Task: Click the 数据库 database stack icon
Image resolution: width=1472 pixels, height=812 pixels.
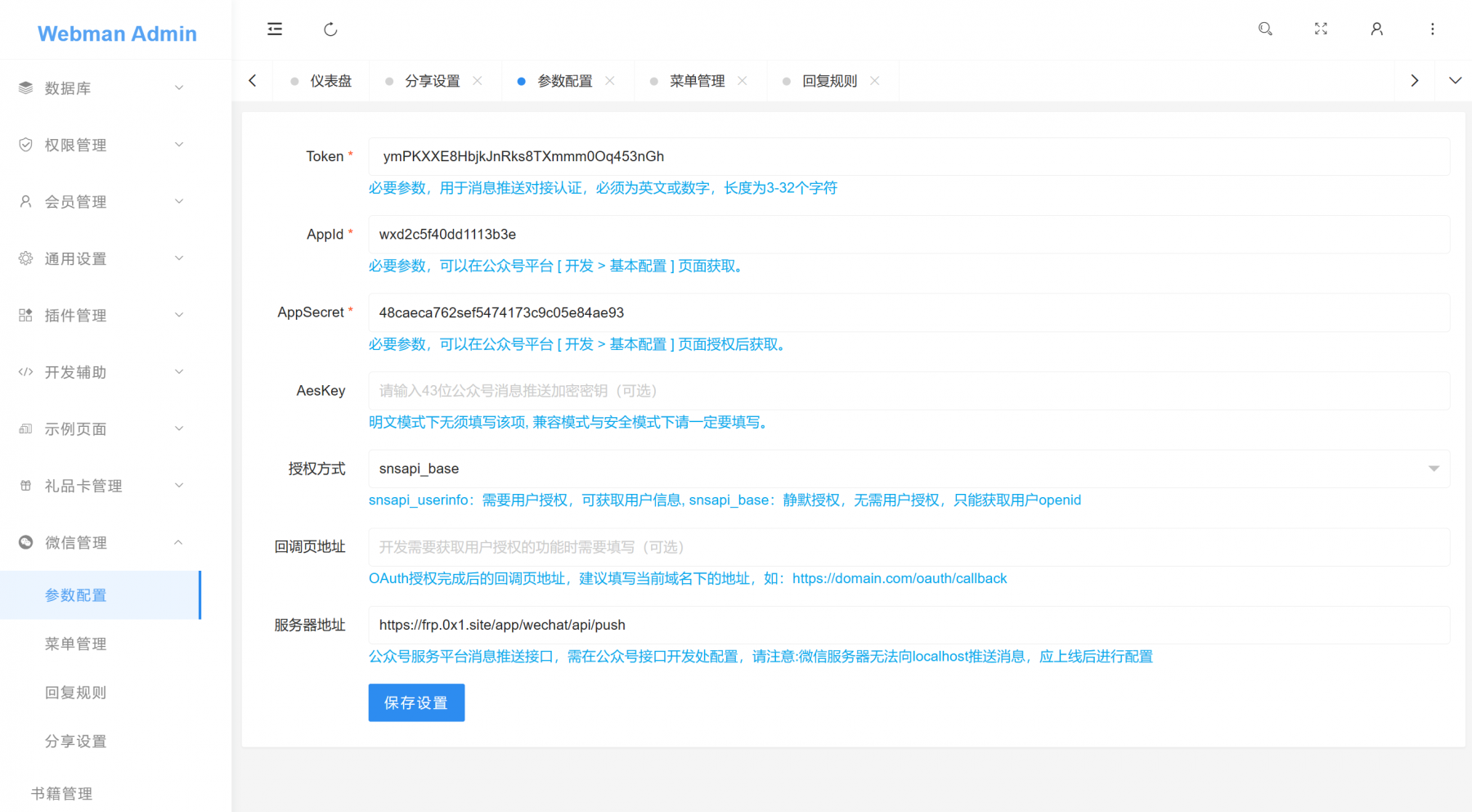Action: [x=26, y=87]
